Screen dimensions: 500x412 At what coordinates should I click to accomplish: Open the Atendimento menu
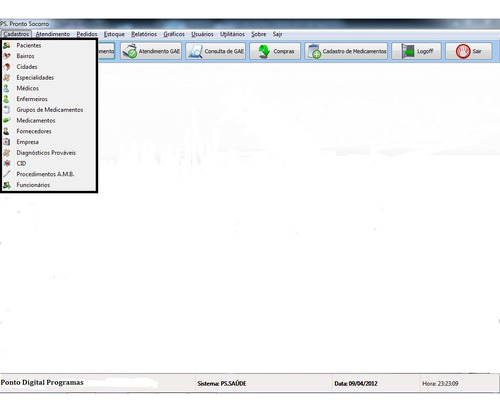tap(53, 34)
